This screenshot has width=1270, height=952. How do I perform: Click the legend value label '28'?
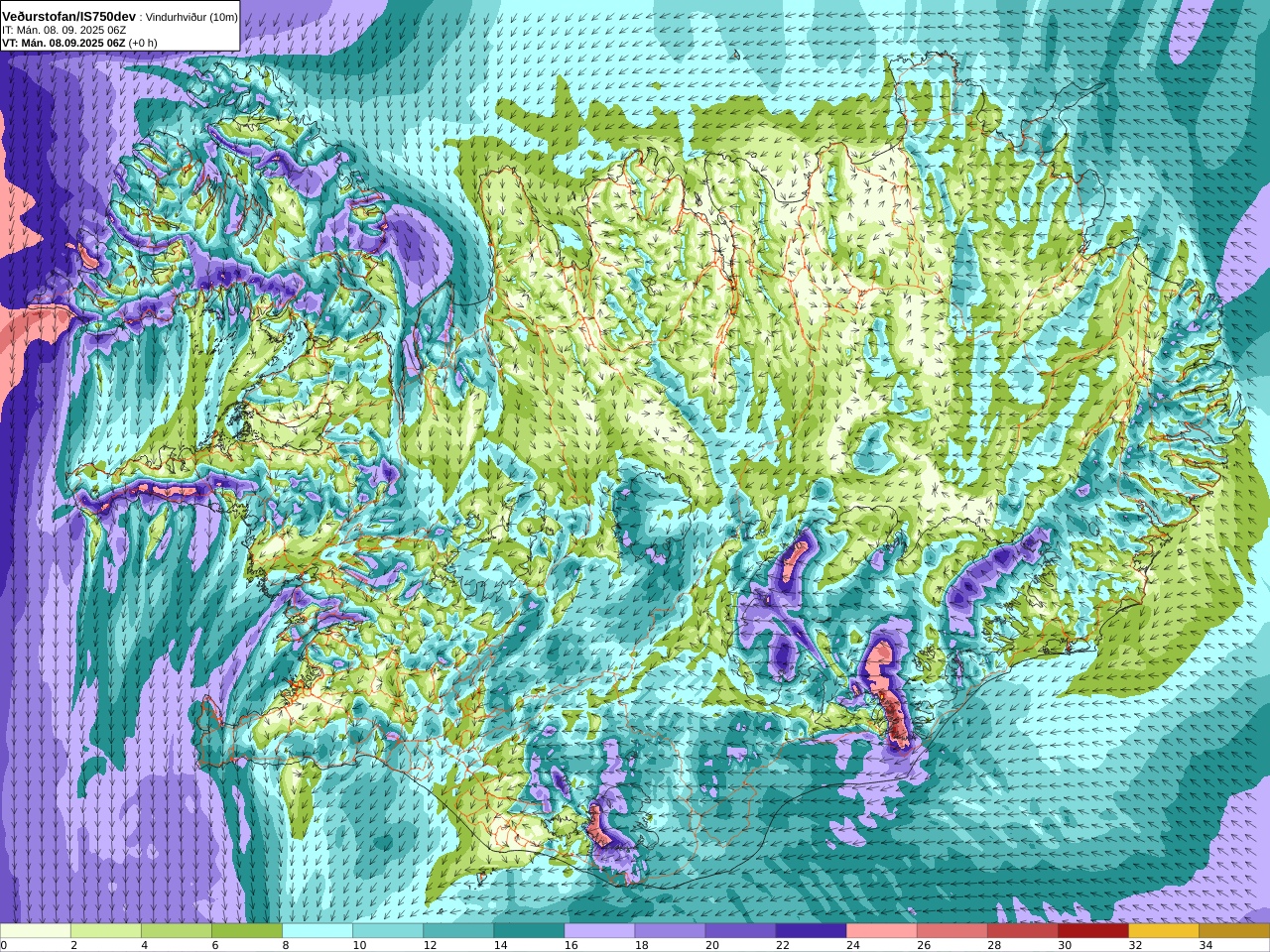(993, 945)
